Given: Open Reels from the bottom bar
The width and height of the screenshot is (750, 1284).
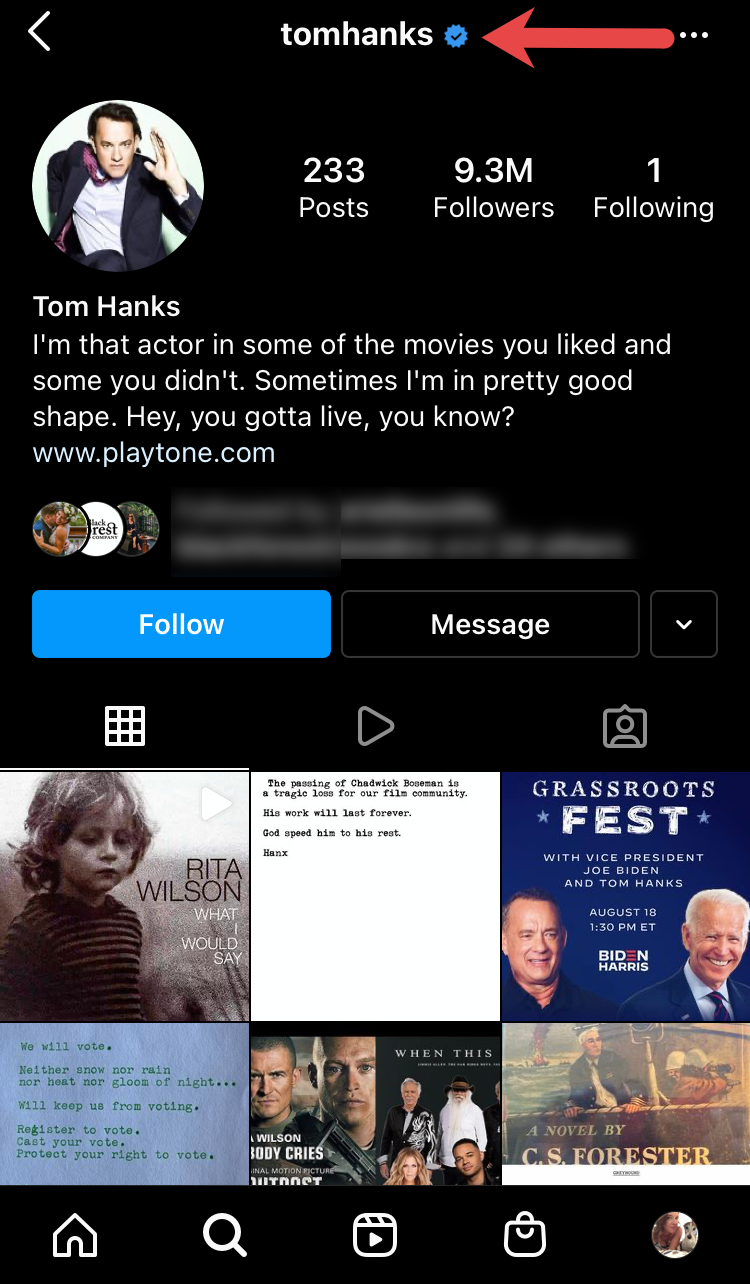Looking at the screenshot, I should (x=375, y=1235).
